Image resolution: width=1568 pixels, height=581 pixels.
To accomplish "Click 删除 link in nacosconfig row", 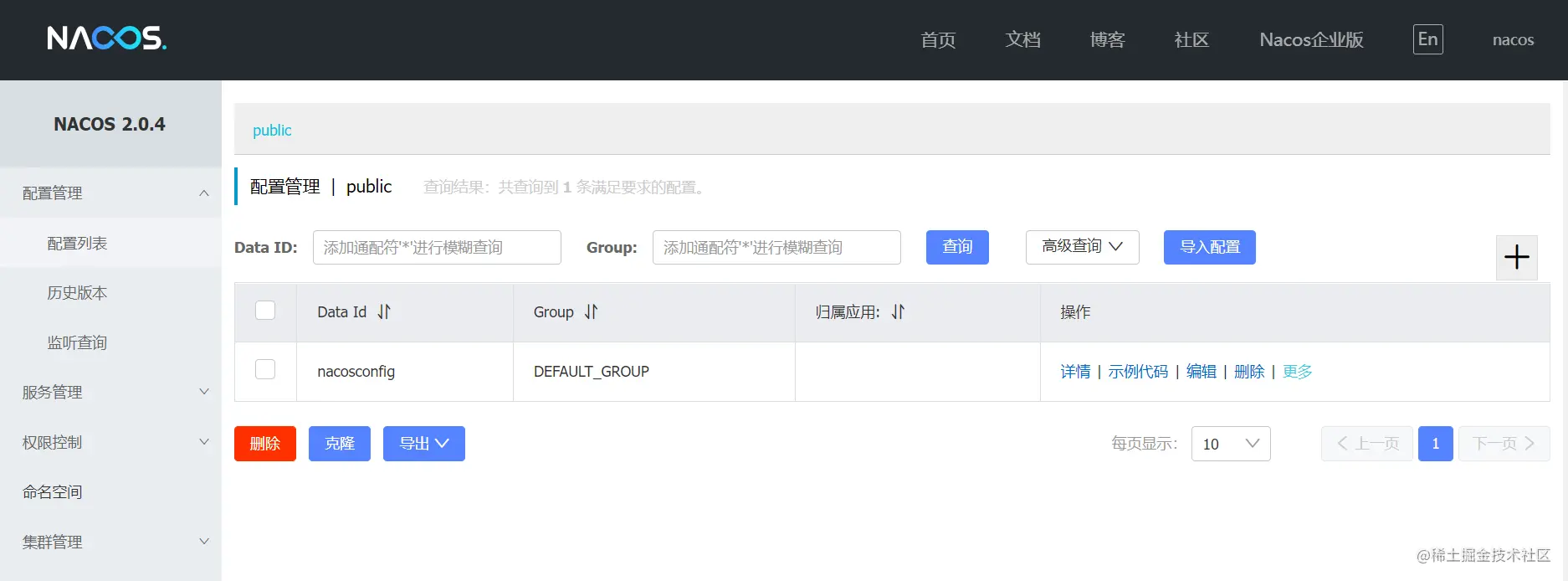I will (x=1249, y=372).
